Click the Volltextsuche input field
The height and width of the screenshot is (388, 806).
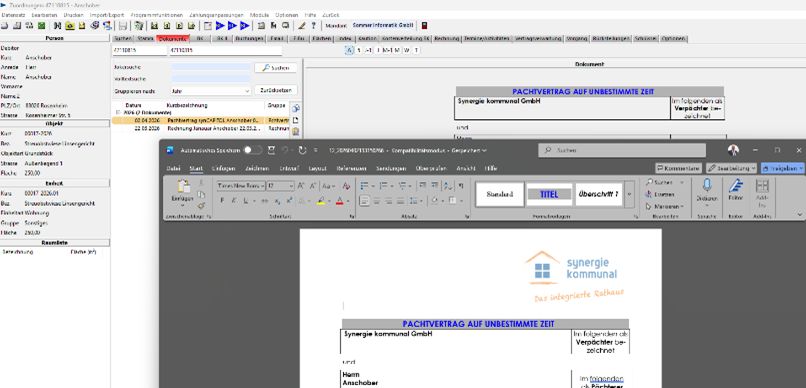211,79
